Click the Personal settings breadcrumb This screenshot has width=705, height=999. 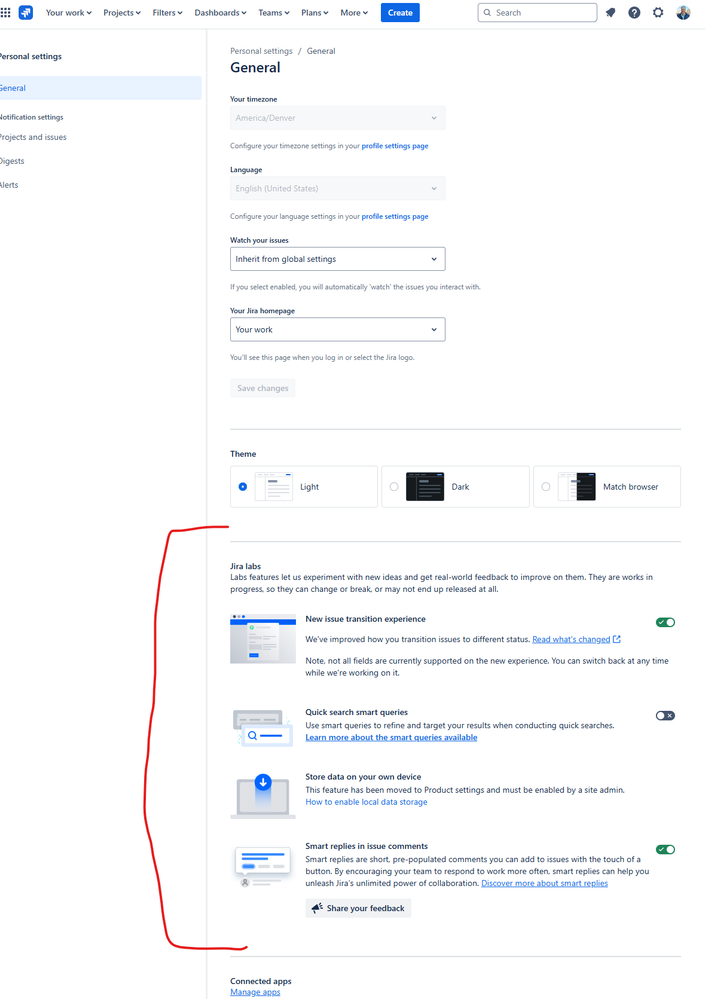(261, 51)
